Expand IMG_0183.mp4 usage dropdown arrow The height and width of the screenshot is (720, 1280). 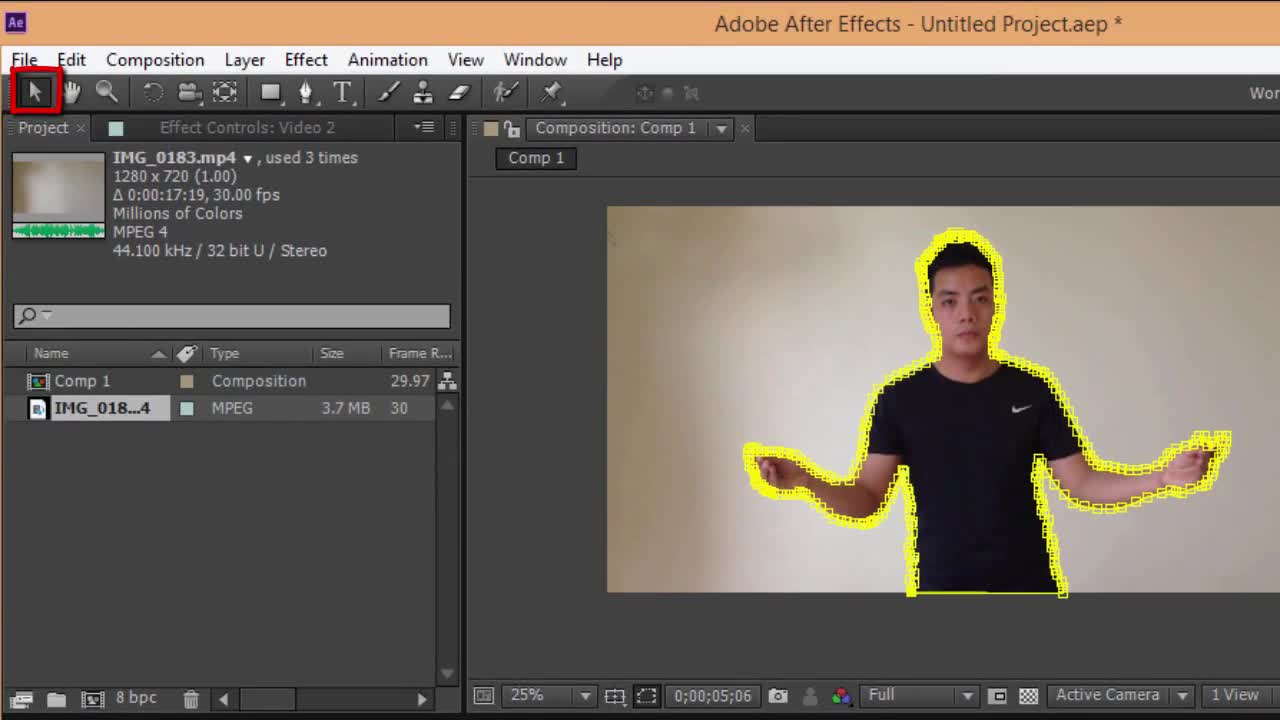[247, 159]
